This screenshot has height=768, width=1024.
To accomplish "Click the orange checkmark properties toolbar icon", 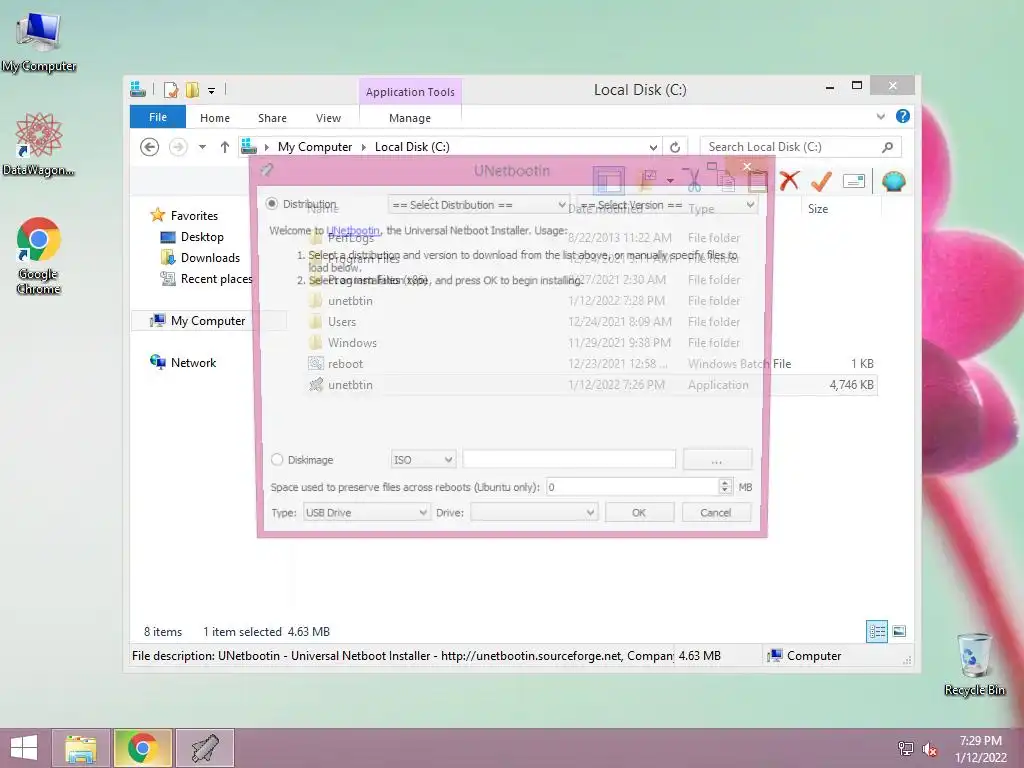I will pos(821,181).
